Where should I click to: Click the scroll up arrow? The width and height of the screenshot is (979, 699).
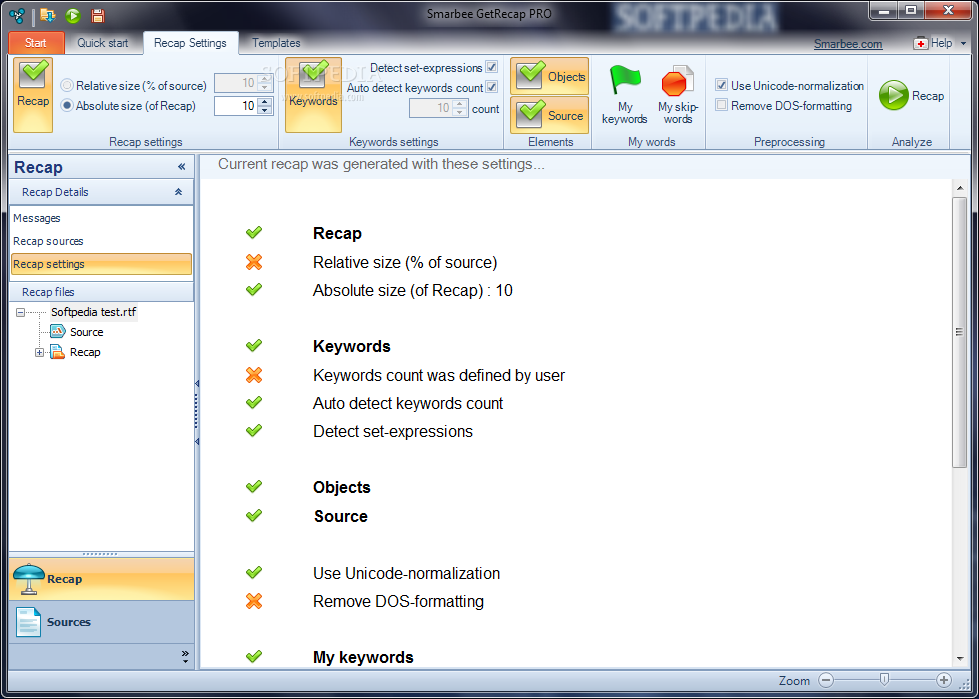point(959,188)
